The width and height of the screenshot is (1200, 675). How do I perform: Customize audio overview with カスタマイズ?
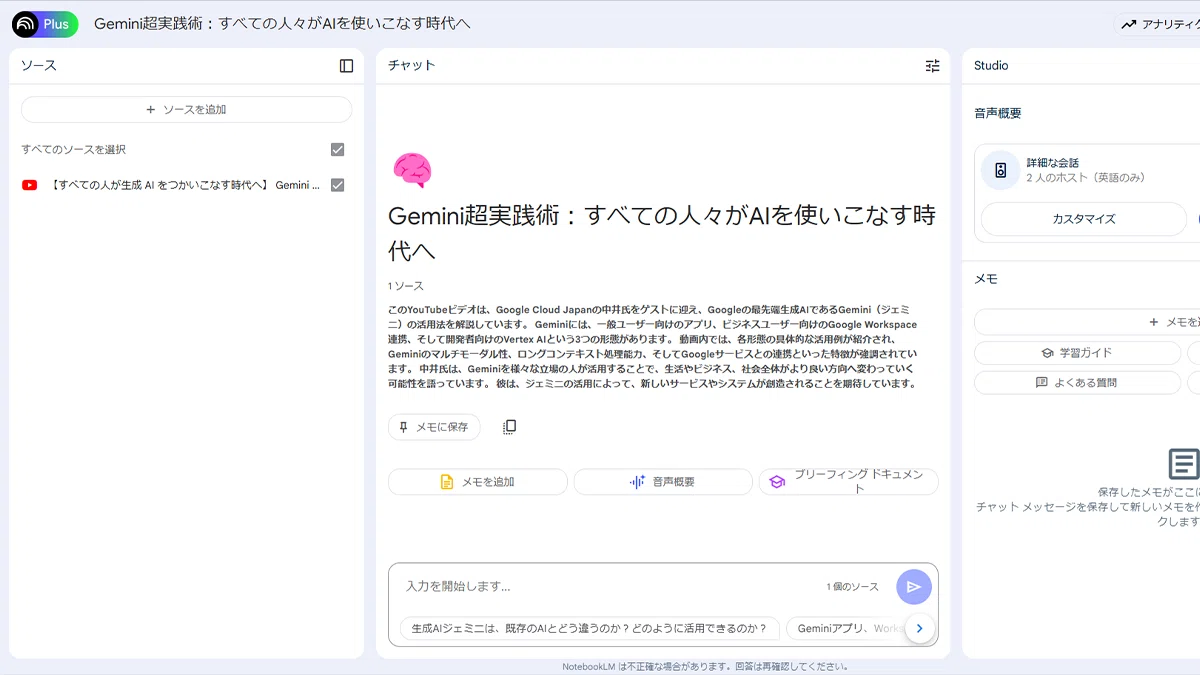tap(1084, 219)
